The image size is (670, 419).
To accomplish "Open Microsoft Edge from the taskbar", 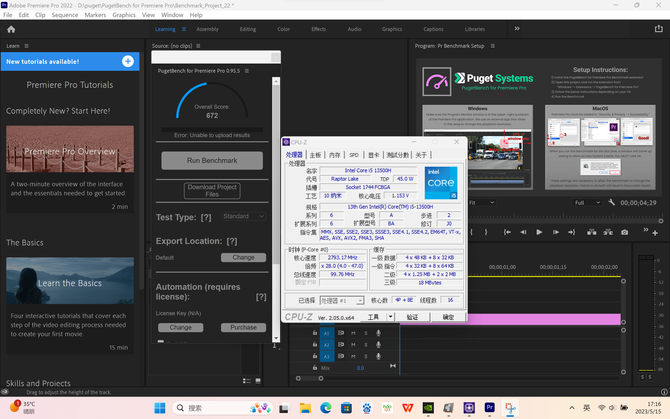I will coord(326,408).
